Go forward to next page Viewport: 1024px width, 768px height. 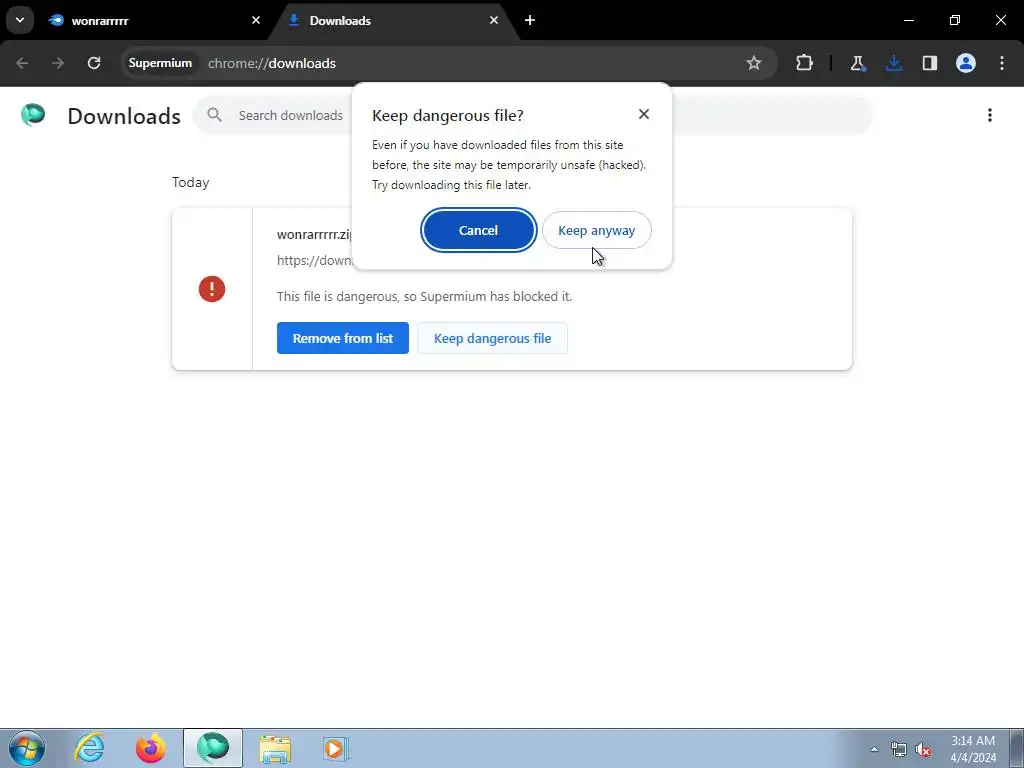(58, 63)
